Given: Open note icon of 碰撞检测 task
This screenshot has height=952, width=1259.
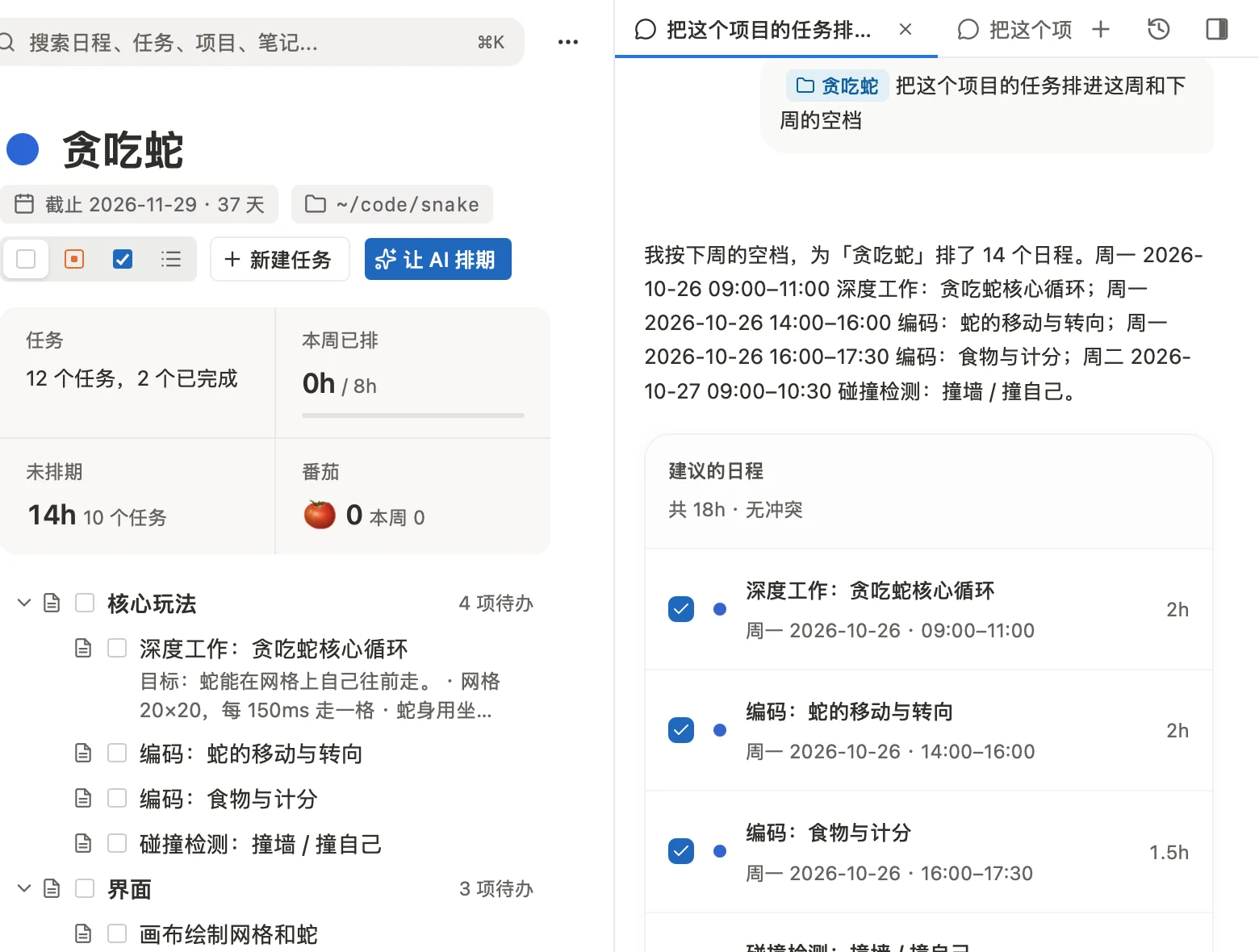Looking at the screenshot, I should [83, 843].
